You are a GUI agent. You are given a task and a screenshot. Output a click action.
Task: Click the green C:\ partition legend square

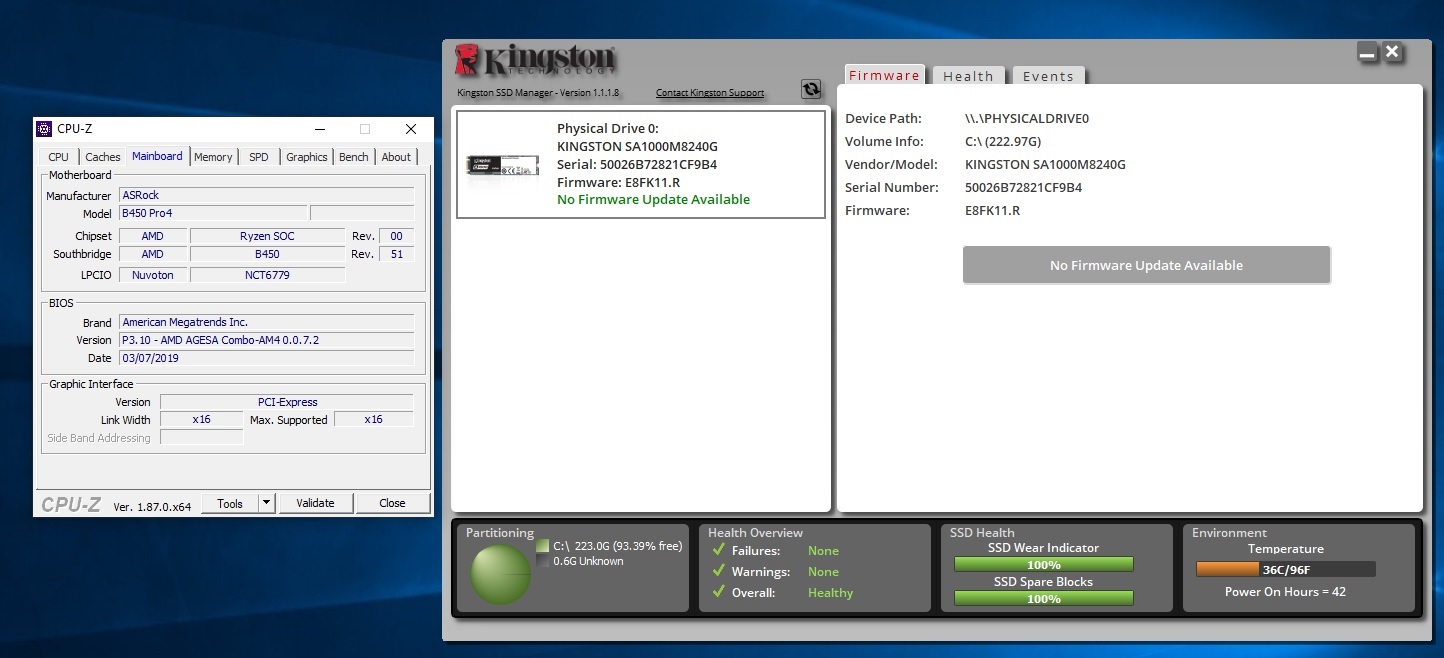pyautogui.click(x=543, y=546)
